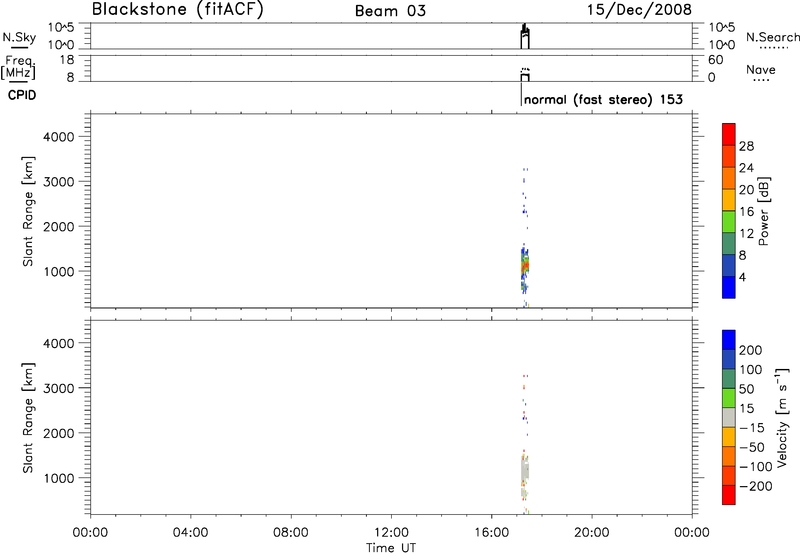The height and width of the screenshot is (554, 800).
Task: Select the 'Freq. [MHz]' axis label
Action: point(19,67)
